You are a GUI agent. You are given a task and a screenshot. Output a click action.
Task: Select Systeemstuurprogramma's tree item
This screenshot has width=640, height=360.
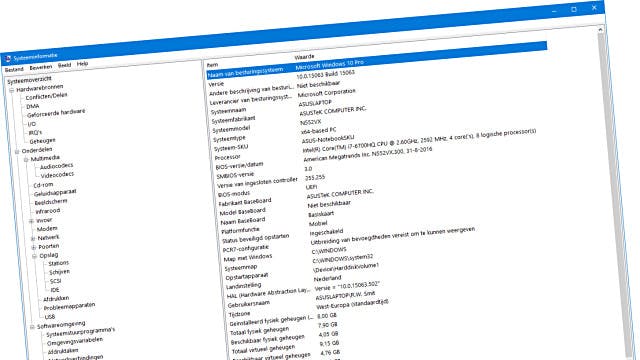[x=81, y=332]
